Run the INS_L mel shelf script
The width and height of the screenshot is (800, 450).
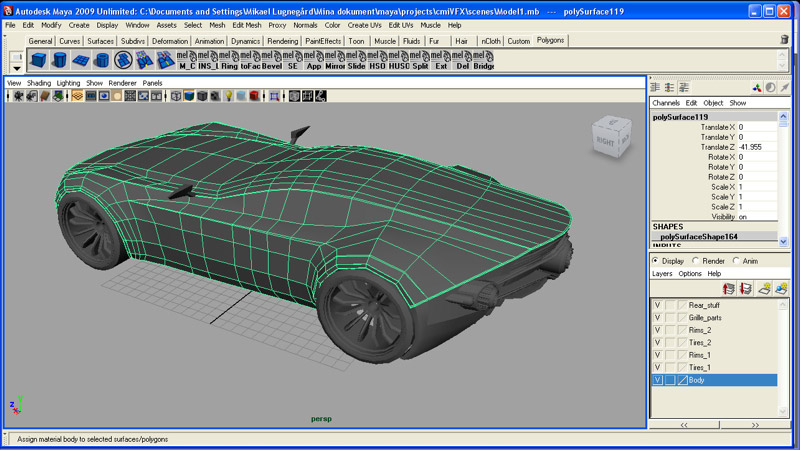pyautogui.click(x=208, y=60)
